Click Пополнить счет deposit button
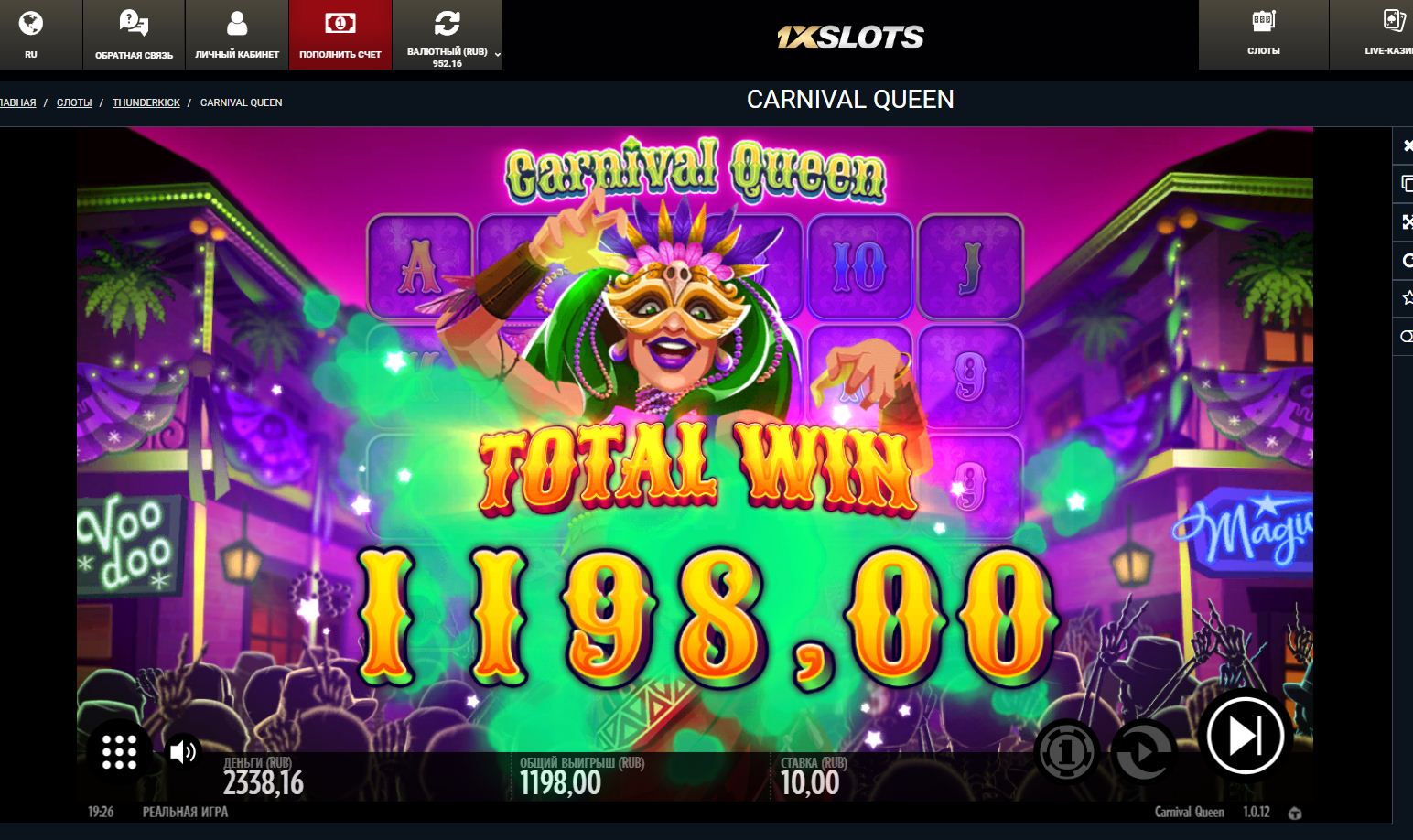Image resolution: width=1413 pixels, height=840 pixels. click(340, 35)
